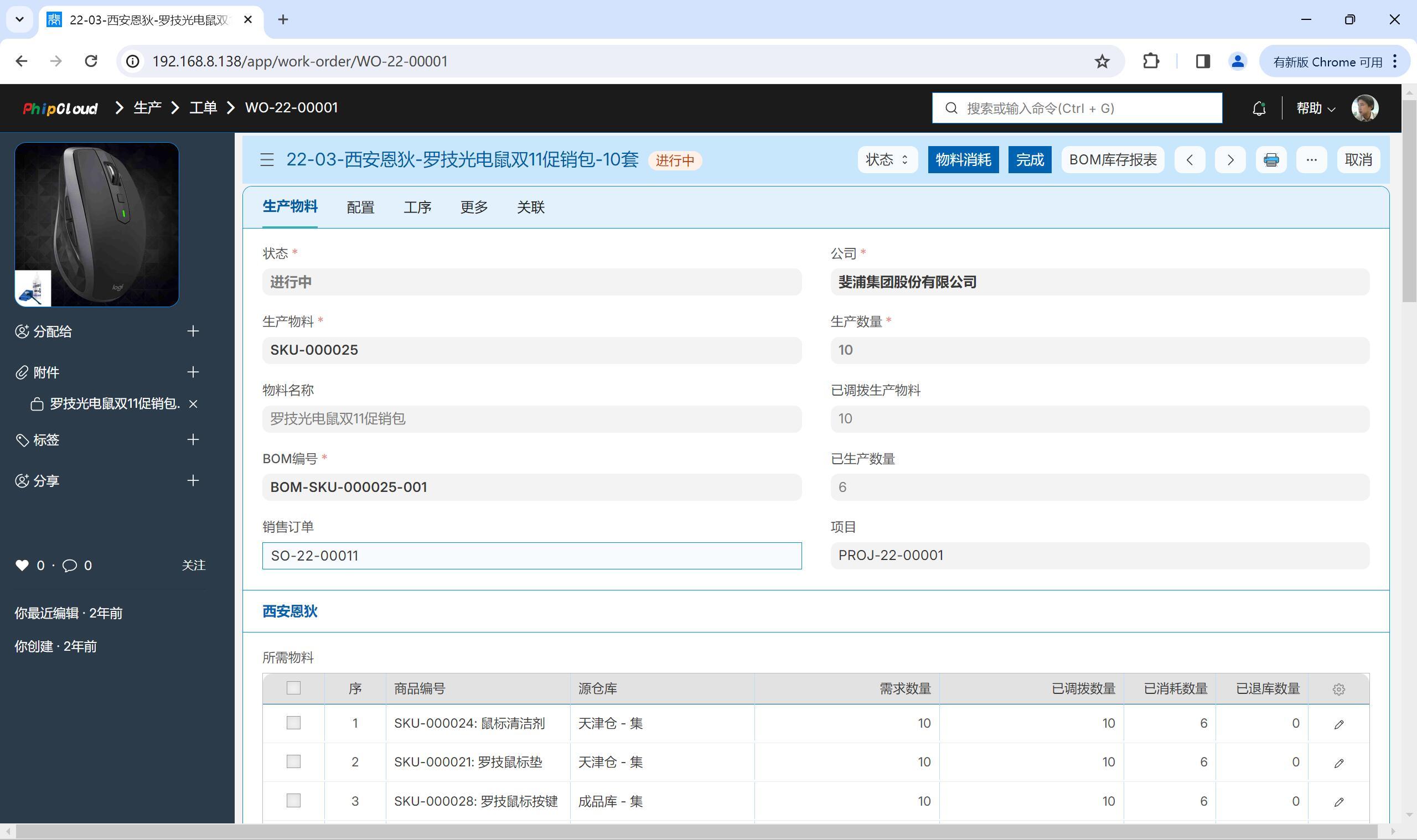Open the notifications bell
Viewport: 1417px width, 840px height.
tap(1259, 108)
